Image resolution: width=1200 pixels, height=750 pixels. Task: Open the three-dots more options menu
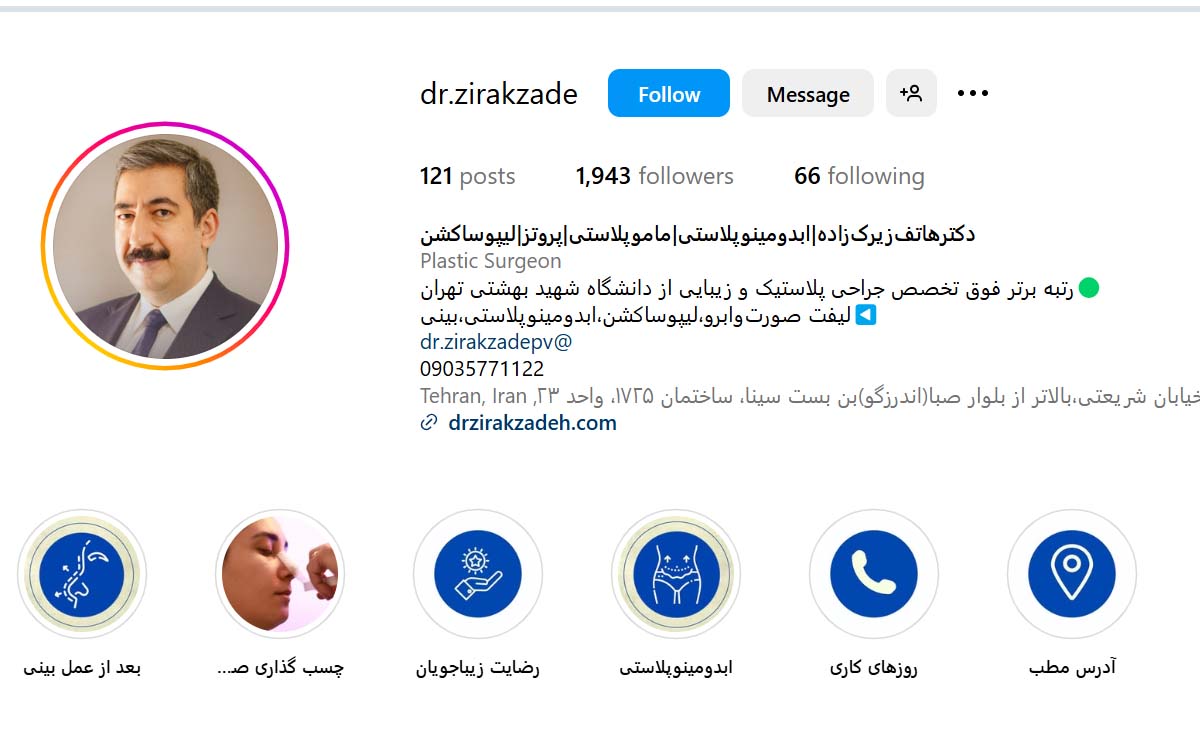[973, 94]
